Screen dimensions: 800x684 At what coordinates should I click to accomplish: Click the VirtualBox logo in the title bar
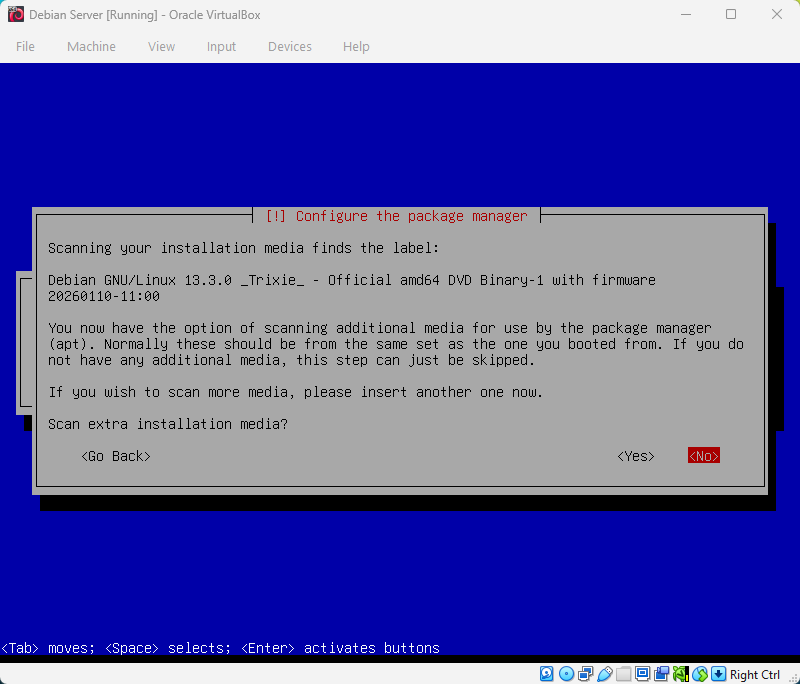coord(14,14)
